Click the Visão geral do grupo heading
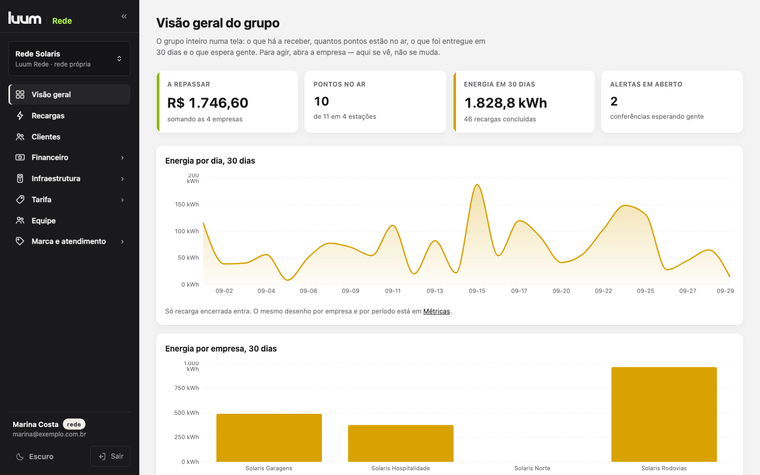Screen dimensions: 760x475 [218, 23]
